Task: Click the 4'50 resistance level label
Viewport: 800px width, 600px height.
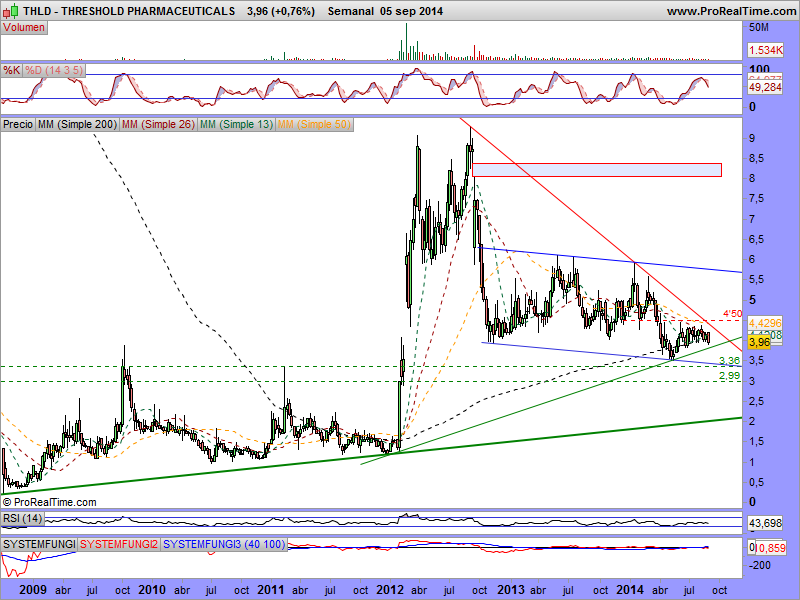Action: (x=732, y=314)
